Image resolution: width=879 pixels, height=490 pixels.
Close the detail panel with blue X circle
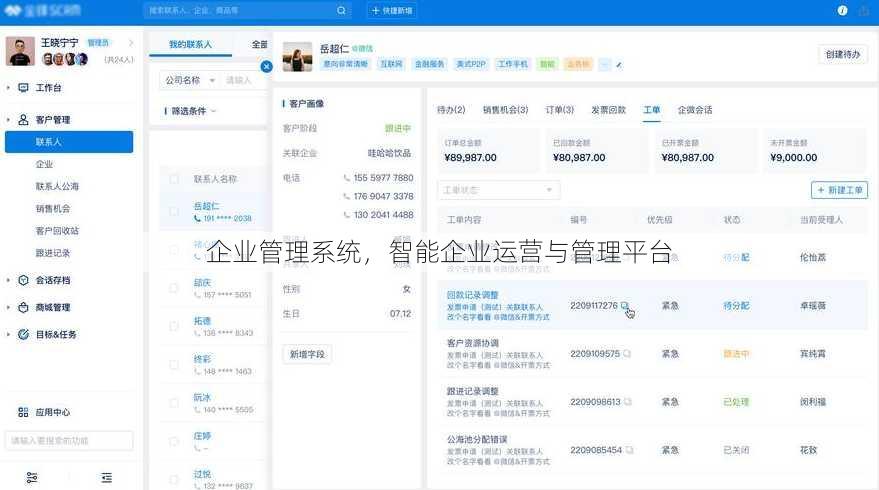(x=266, y=66)
